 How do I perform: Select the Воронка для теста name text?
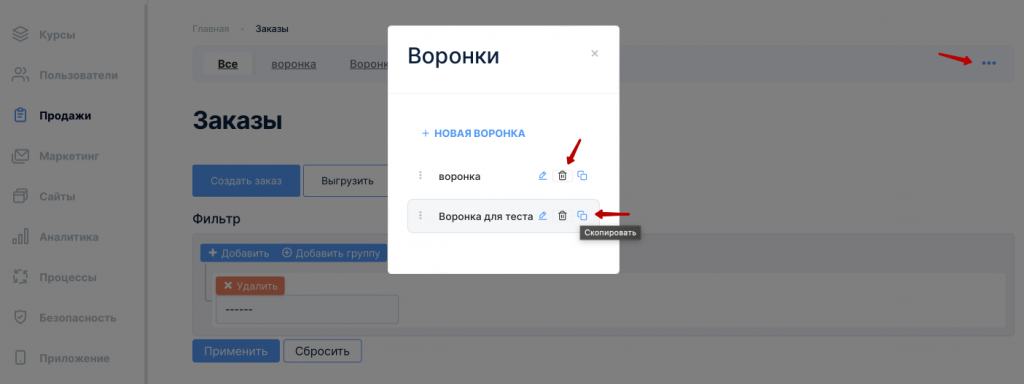tap(486, 216)
